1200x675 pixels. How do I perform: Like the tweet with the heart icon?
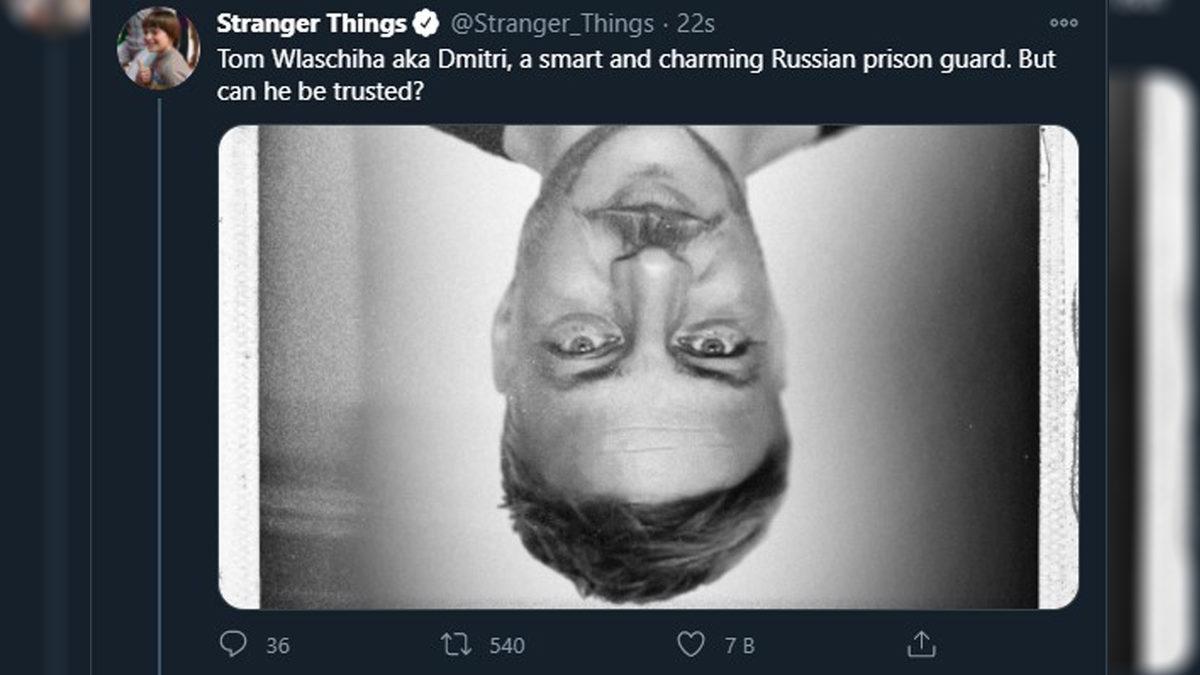click(x=691, y=644)
